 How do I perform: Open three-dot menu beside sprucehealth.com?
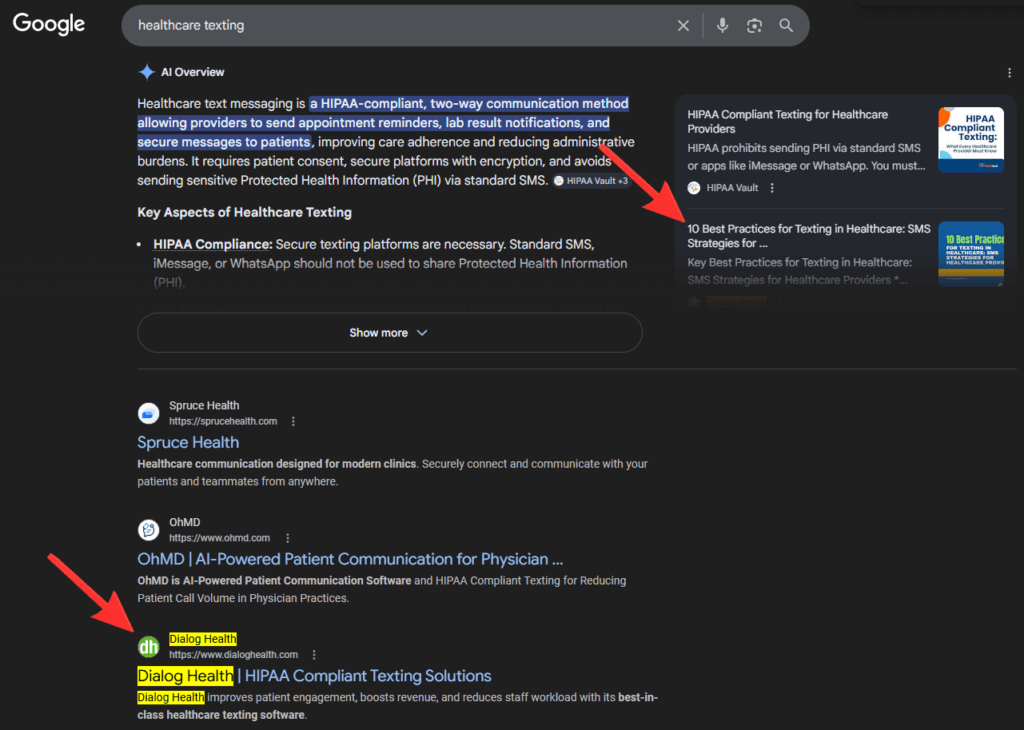point(293,422)
